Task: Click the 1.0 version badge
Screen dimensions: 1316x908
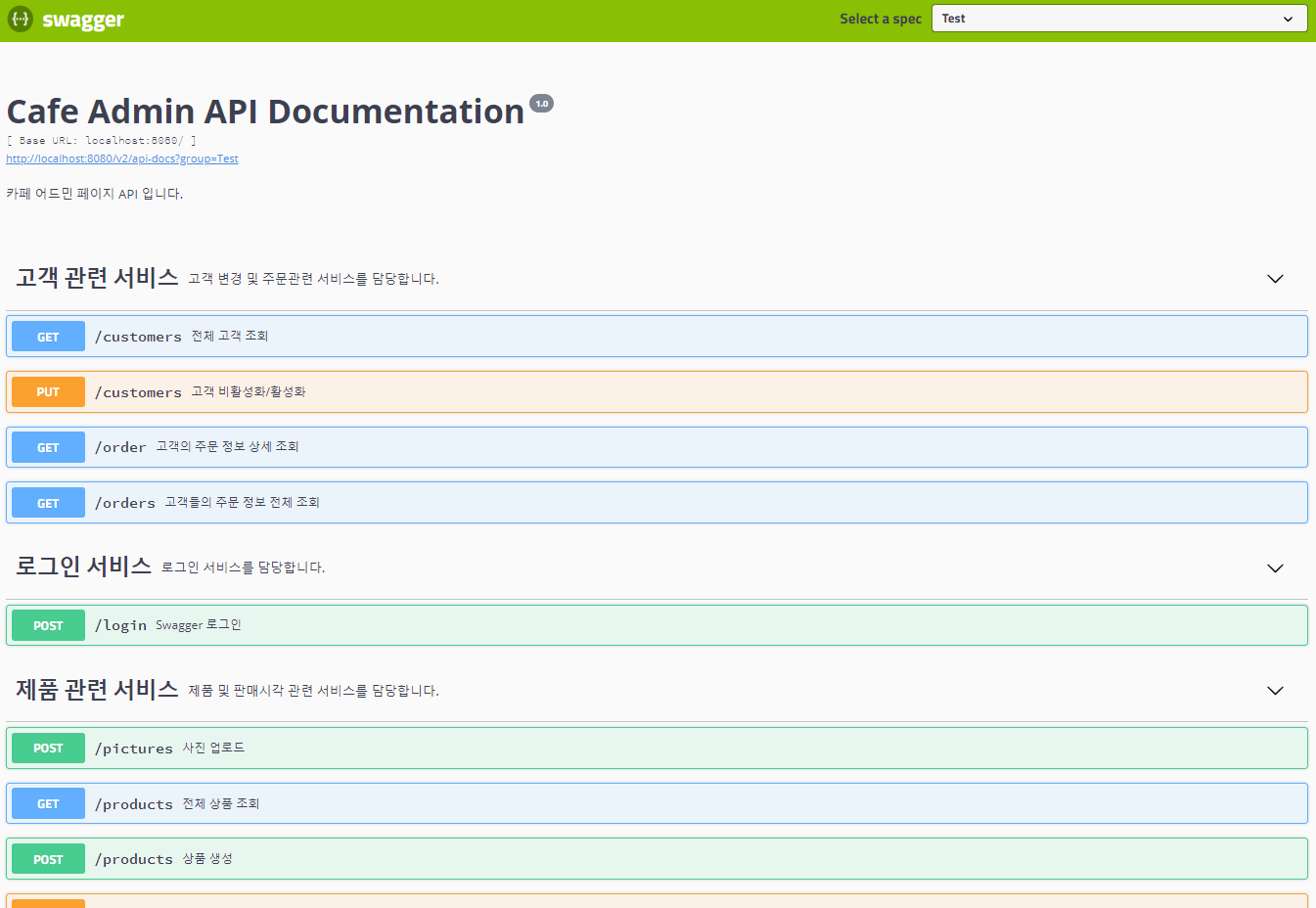Action: (542, 102)
